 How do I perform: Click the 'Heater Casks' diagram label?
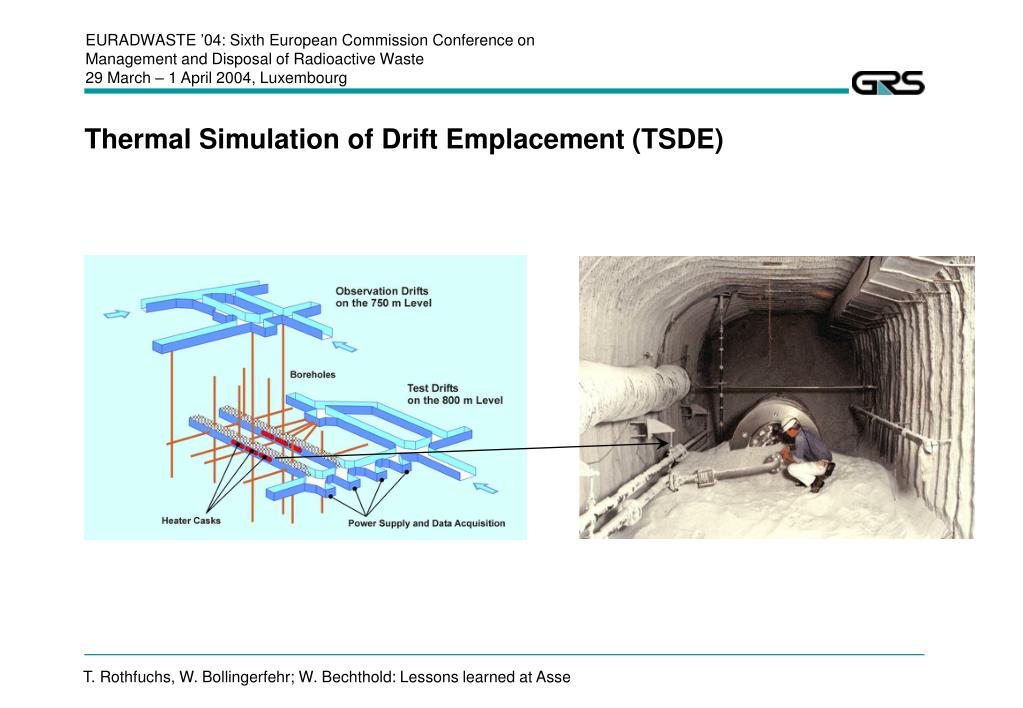(191, 521)
